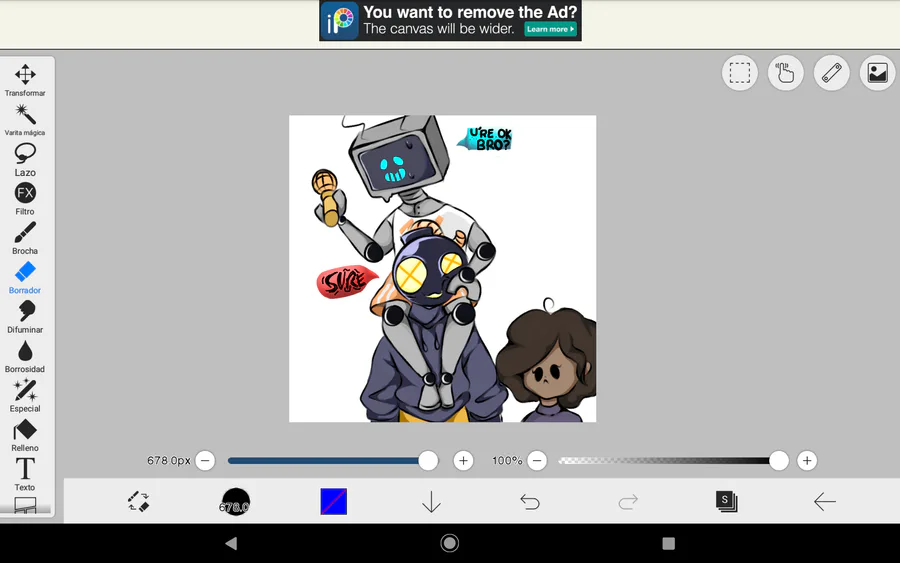Click the 100% opacity value

(x=507, y=460)
